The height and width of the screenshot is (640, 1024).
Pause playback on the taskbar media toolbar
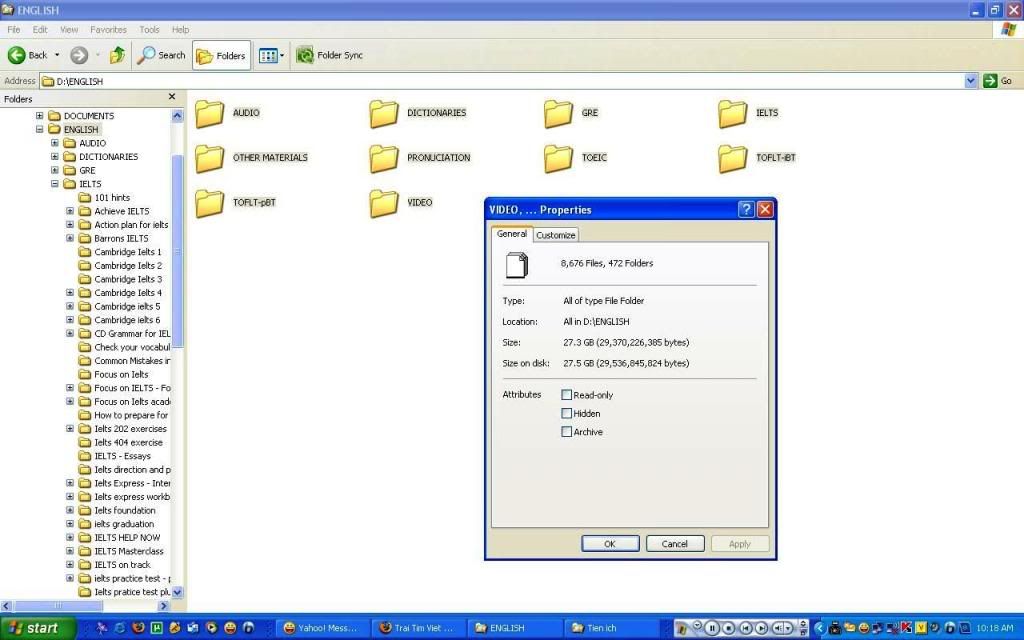coord(712,628)
